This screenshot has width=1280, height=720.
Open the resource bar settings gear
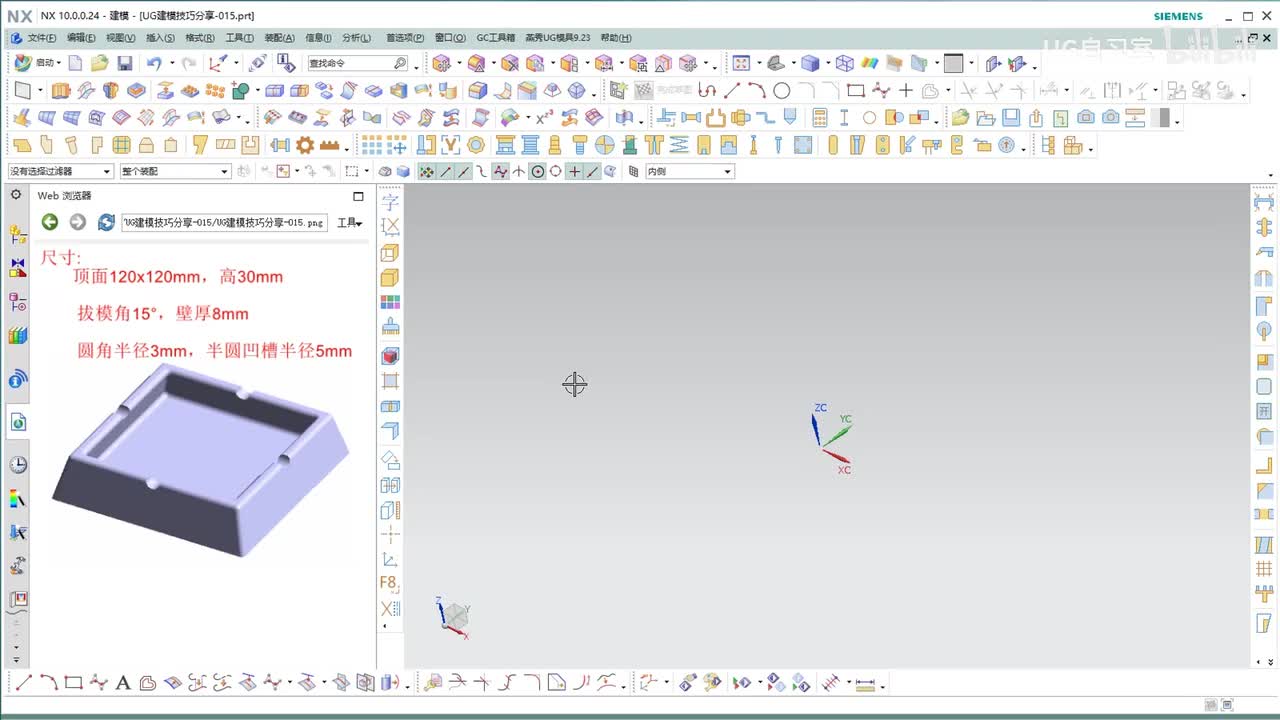[15, 195]
